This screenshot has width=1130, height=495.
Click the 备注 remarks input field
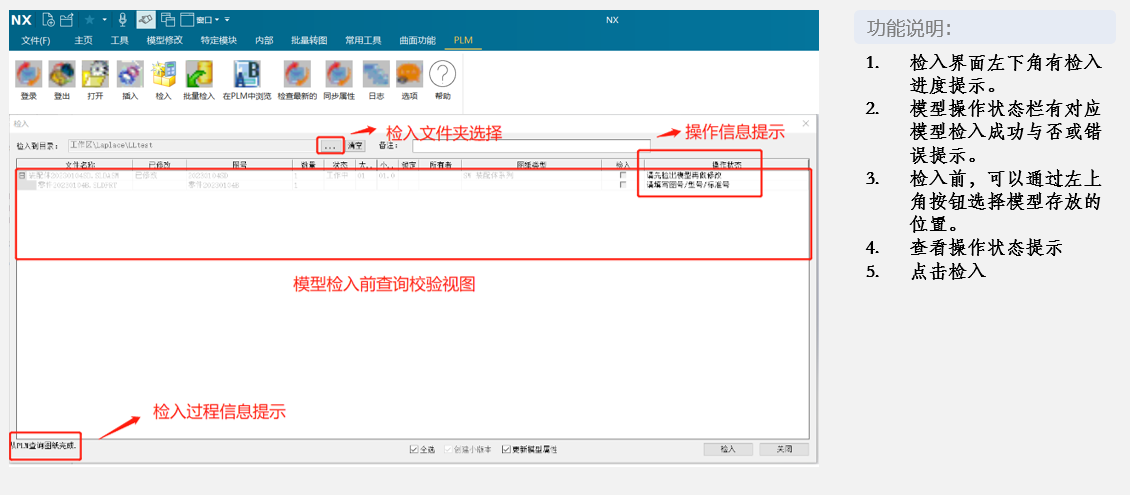pyautogui.click(x=520, y=146)
